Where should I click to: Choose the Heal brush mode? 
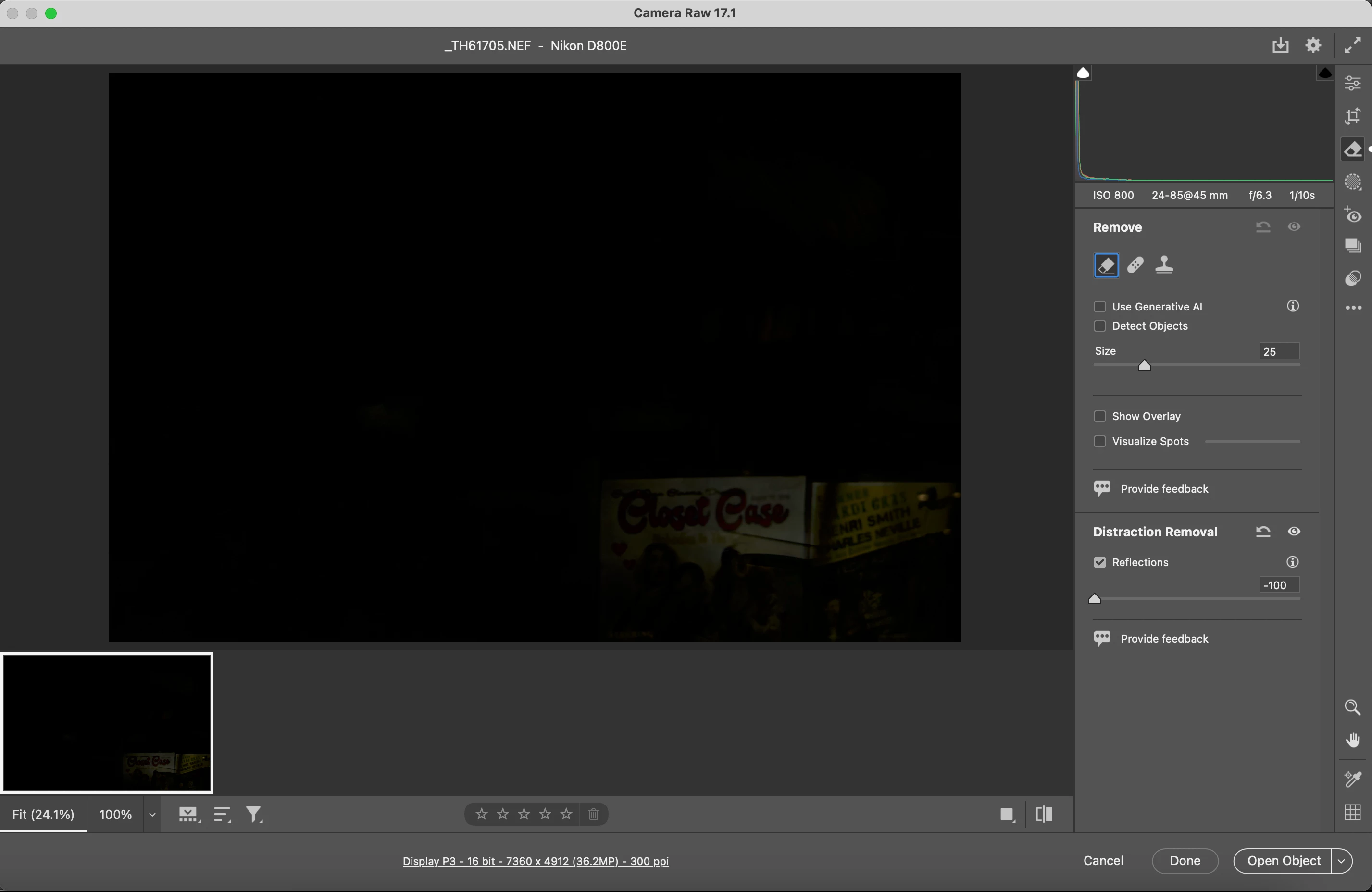(x=1135, y=265)
